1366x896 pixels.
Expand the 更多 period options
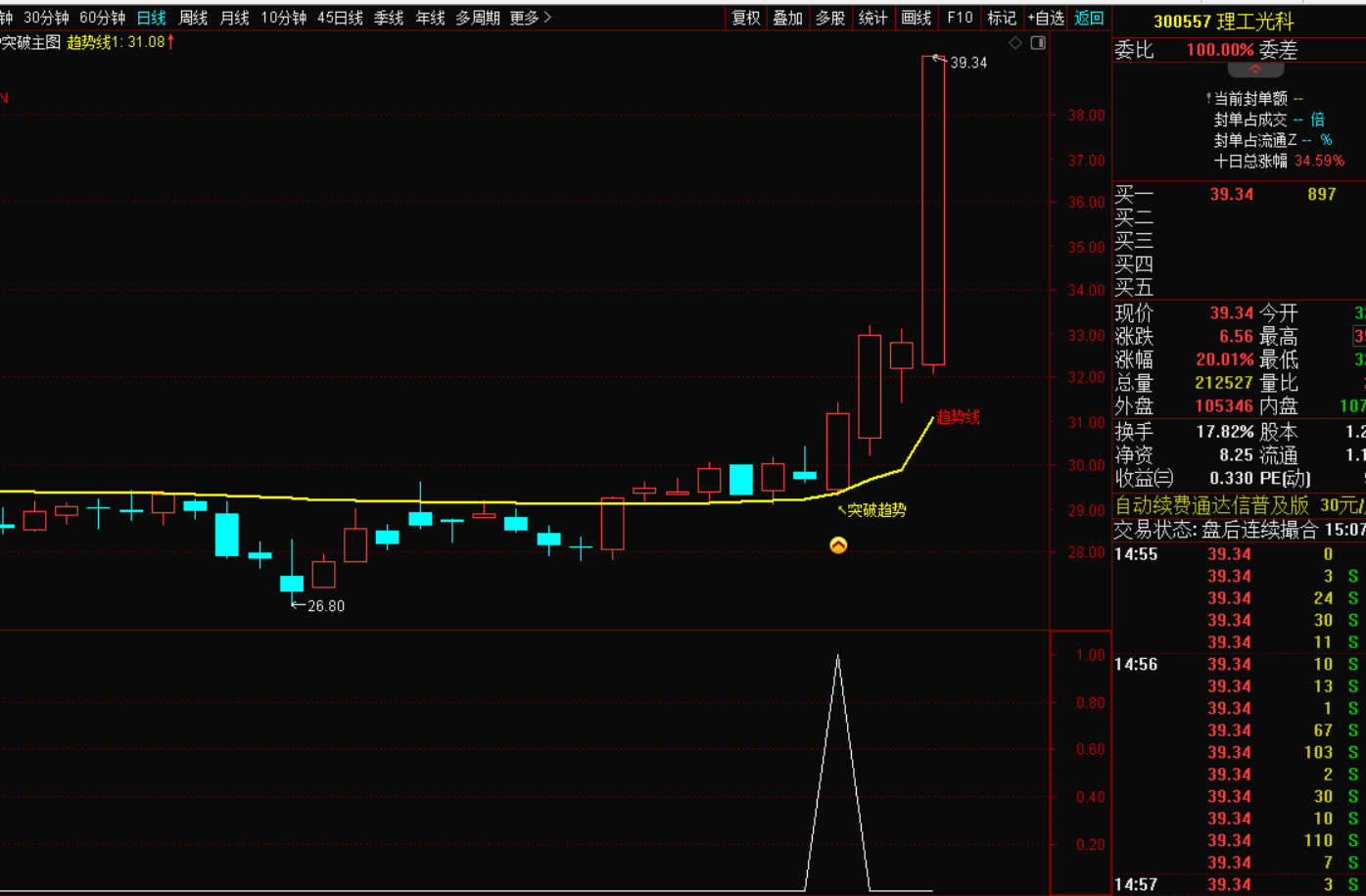531,18
